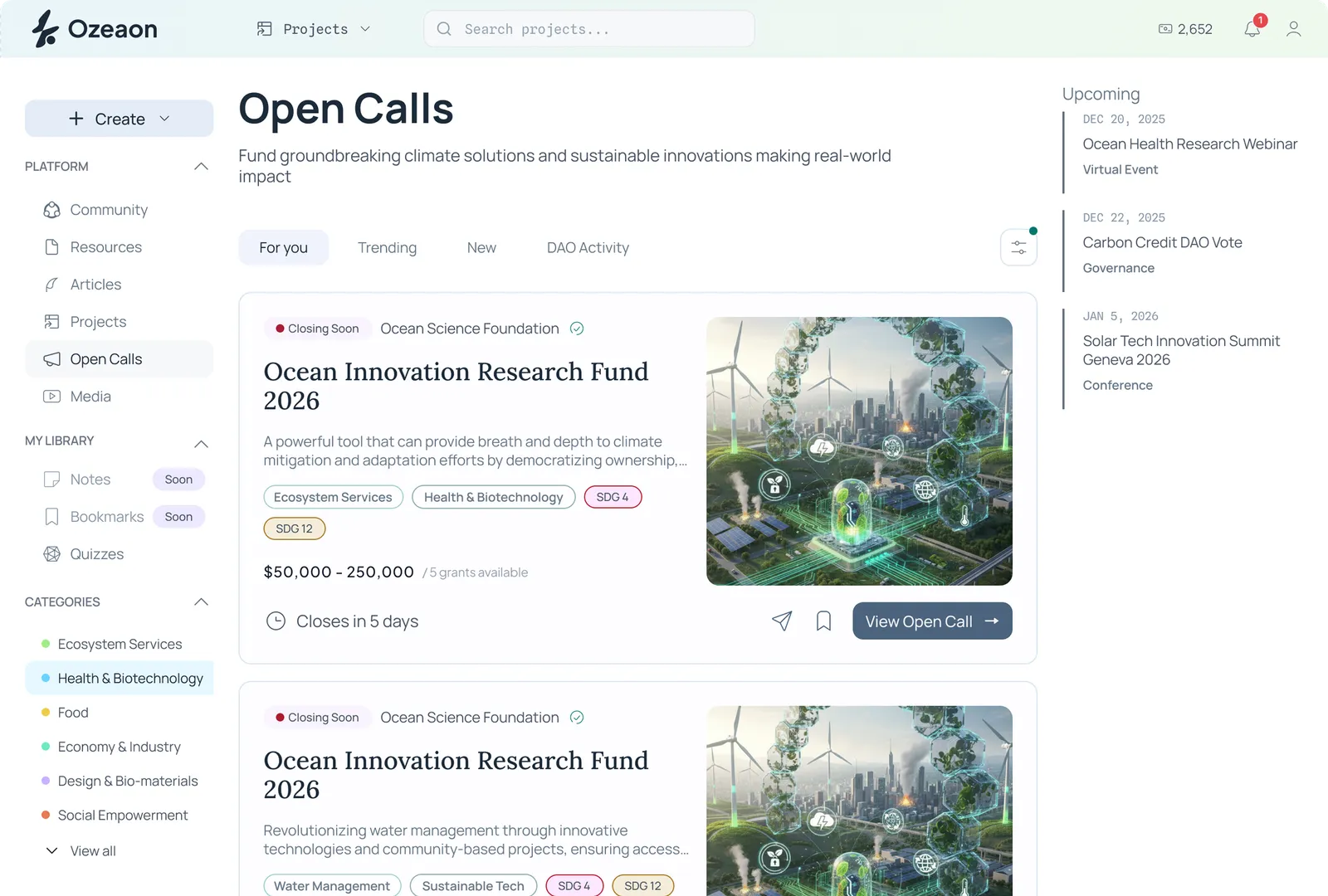1328x896 pixels.
Task: Focus the Search projects field
Action: point(589,29)
